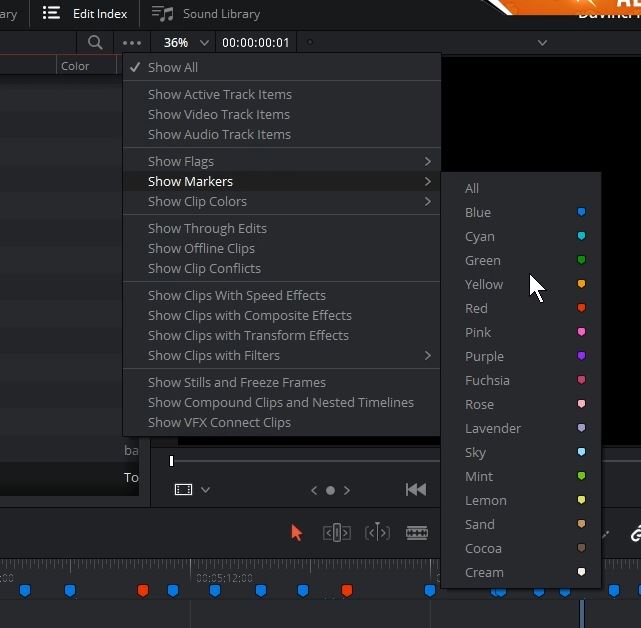Choose All in the markers submenu
641x628 pixels.
tap(521, 188)
